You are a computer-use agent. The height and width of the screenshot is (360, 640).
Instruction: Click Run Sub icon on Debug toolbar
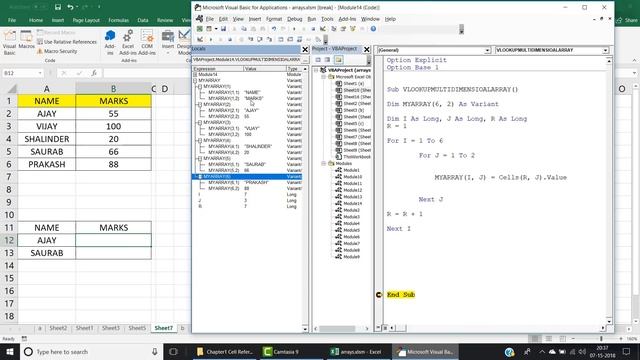(x=211, y=40)
